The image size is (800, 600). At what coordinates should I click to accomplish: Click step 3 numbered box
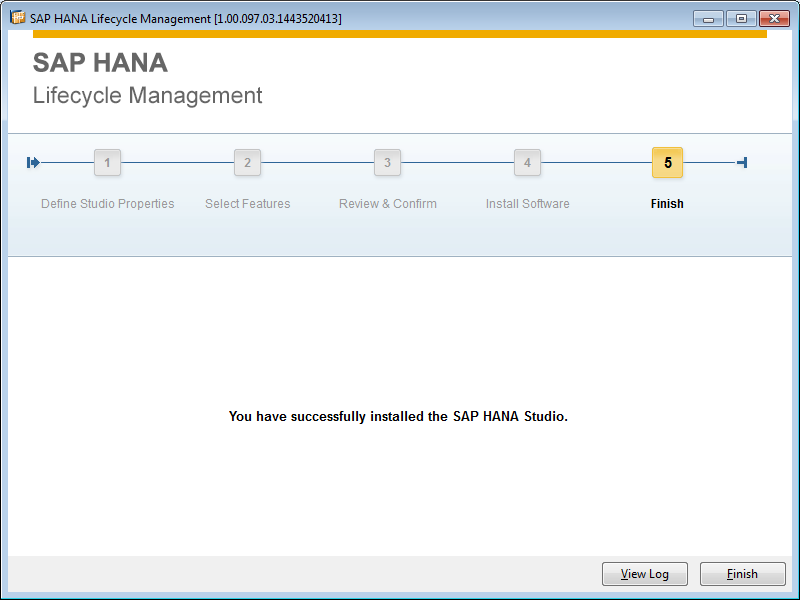[387, 162]
